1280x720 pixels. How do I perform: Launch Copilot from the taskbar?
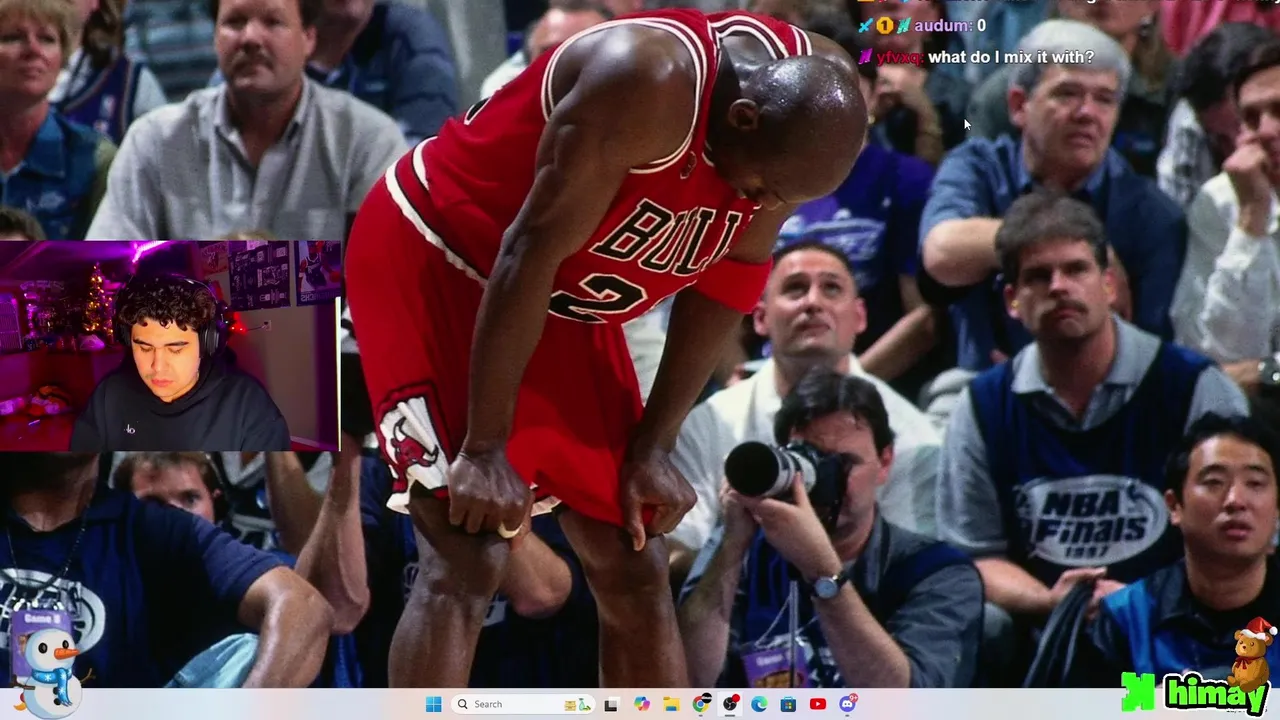coord(641,704)
